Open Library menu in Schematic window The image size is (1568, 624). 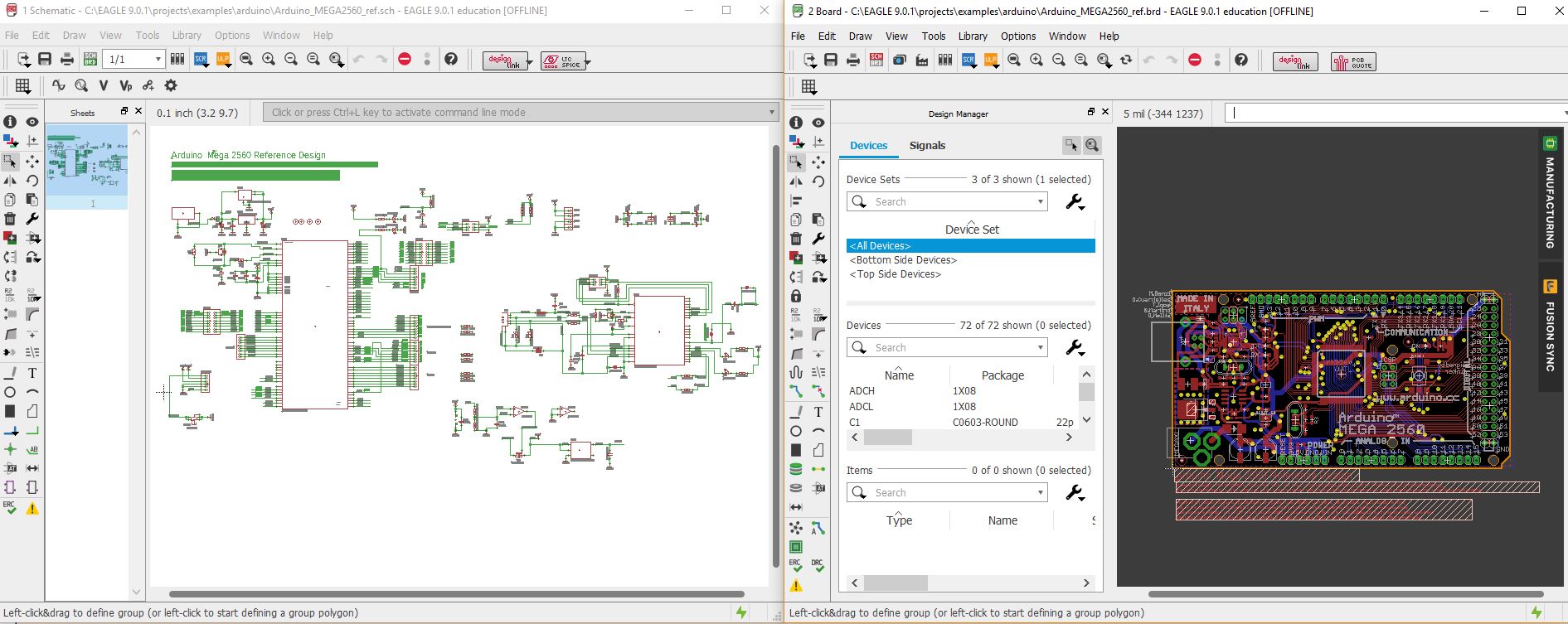[x=187, y=36]
